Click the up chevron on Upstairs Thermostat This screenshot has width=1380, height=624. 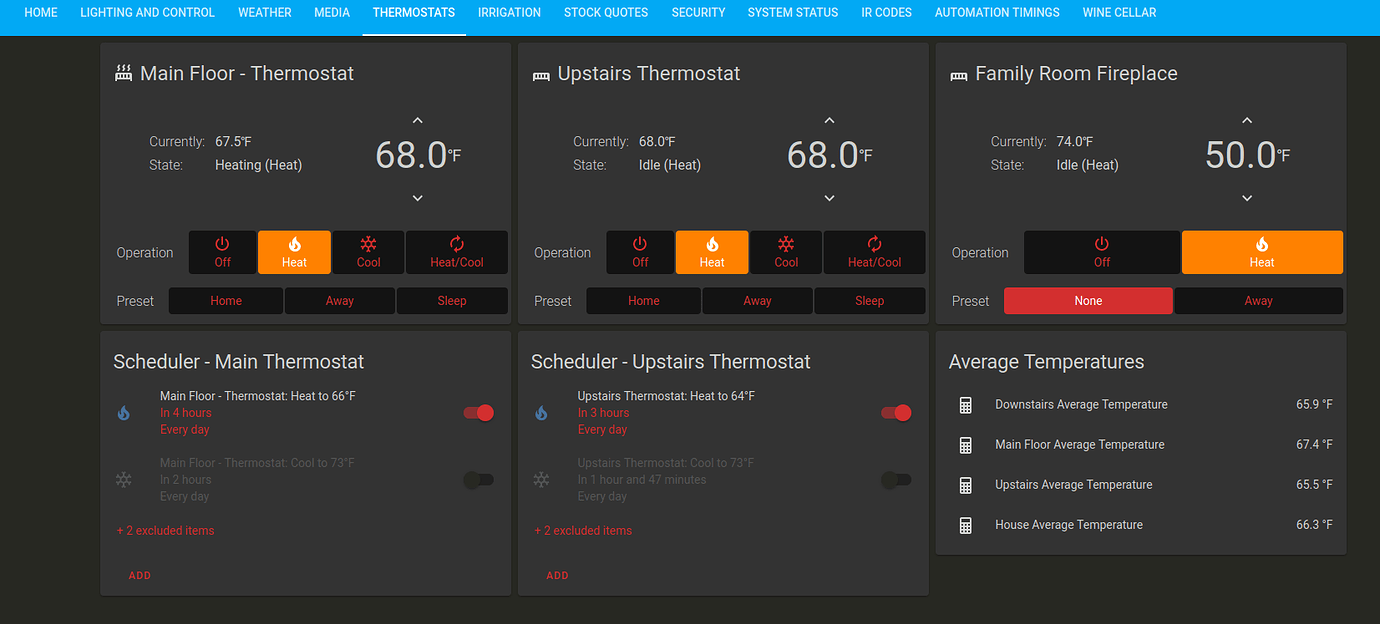tap(829, 120)
